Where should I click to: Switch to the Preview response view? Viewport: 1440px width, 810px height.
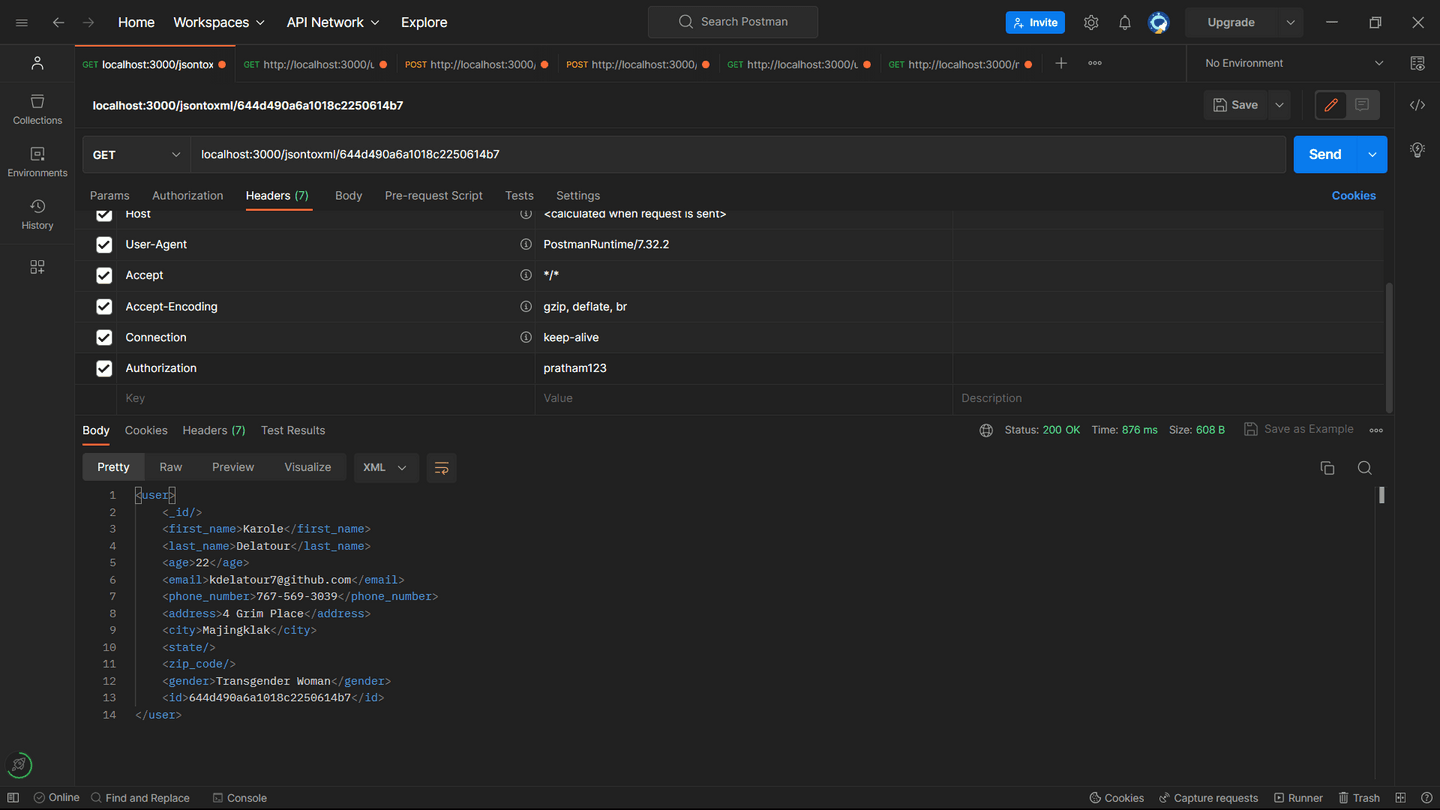click(233, 468)
